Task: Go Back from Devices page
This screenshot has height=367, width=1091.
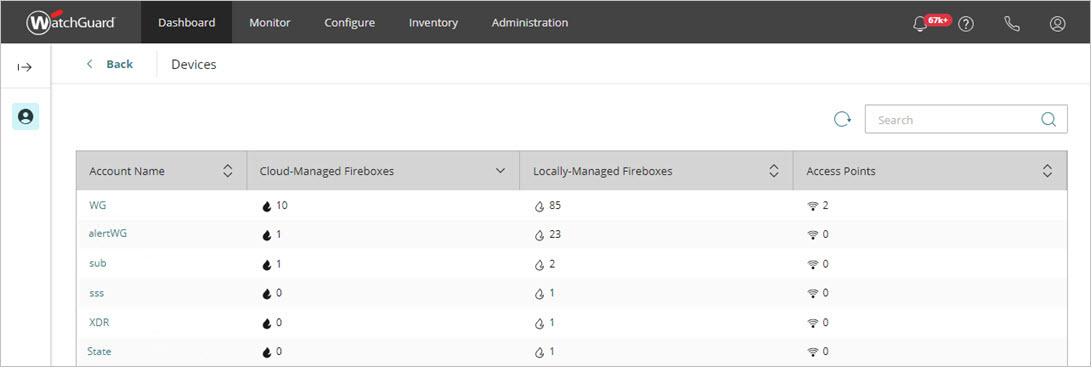Action: 110,64
